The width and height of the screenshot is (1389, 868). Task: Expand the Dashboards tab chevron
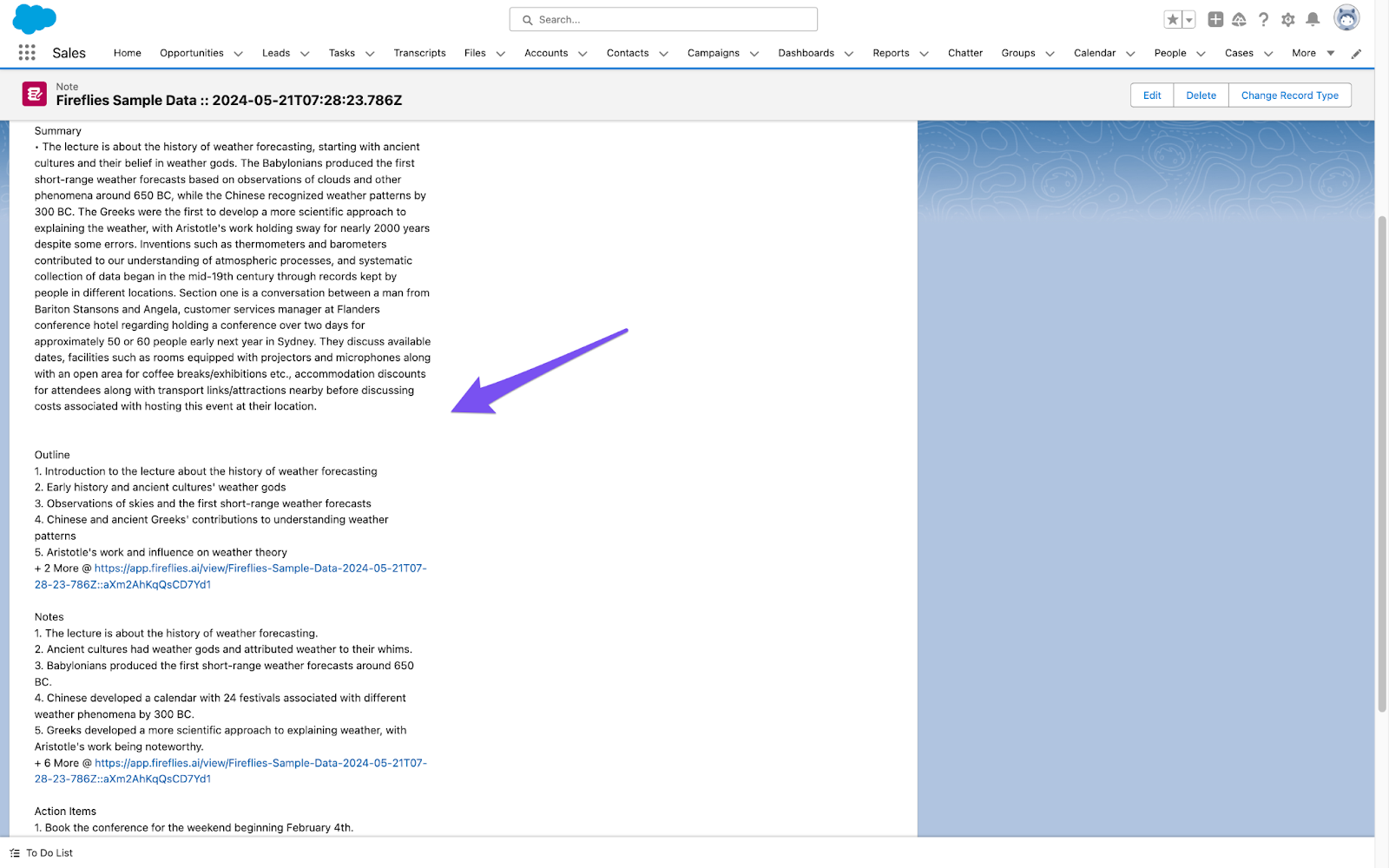(x=849, y=54)
